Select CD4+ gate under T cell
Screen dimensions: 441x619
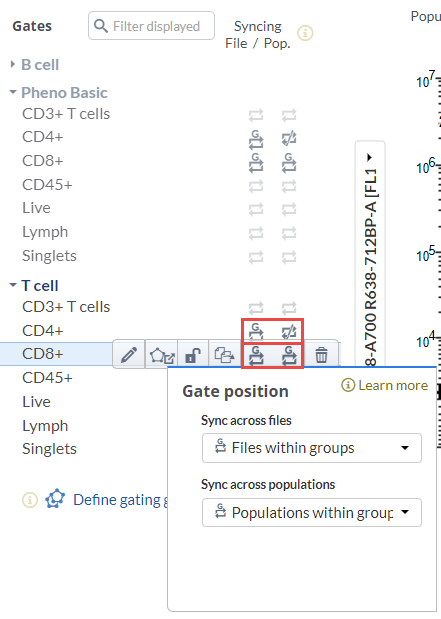pos(43,331)
